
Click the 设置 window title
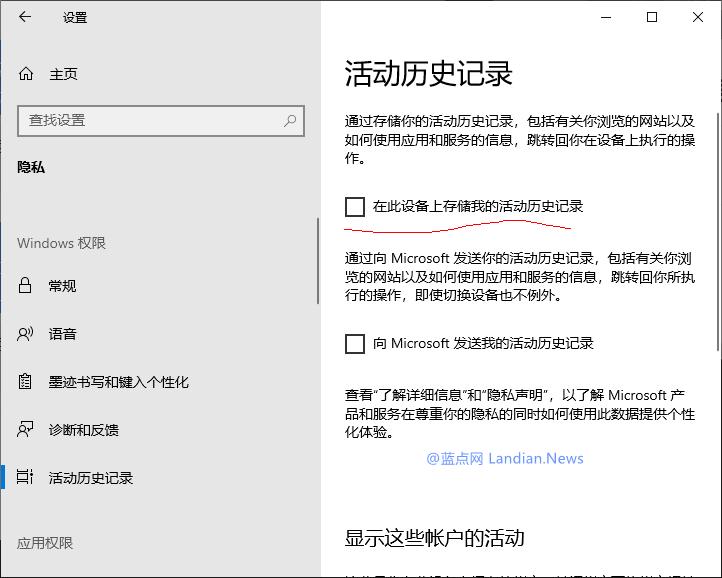(x=75, y=18)
